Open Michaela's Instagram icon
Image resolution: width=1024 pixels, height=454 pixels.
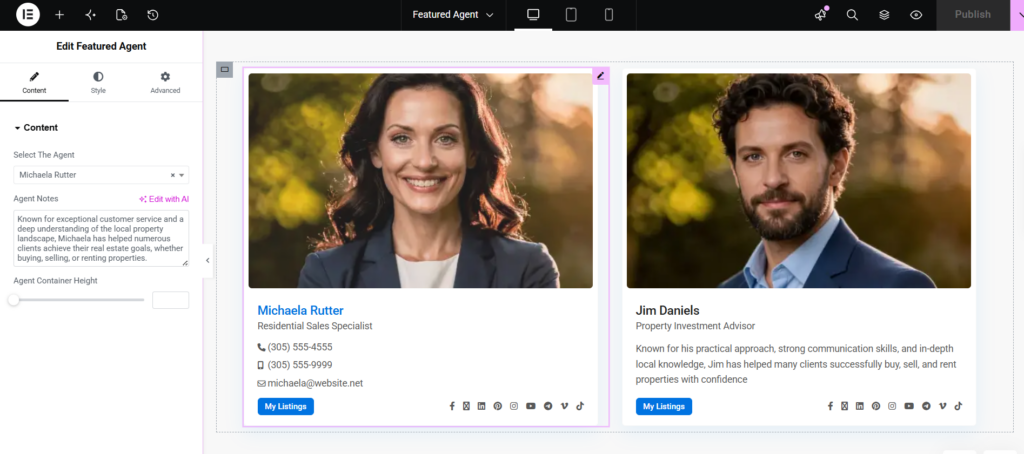pos(514,406)
